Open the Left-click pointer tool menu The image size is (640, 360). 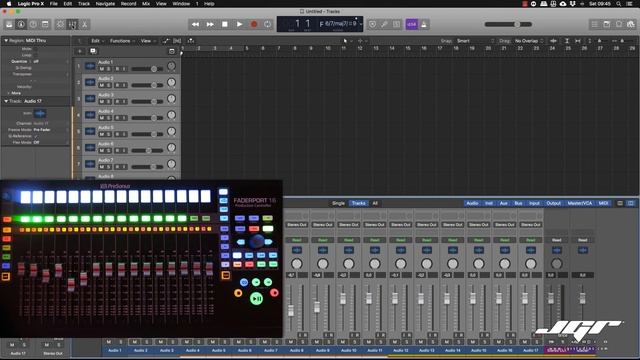click(x=347, y=41)
